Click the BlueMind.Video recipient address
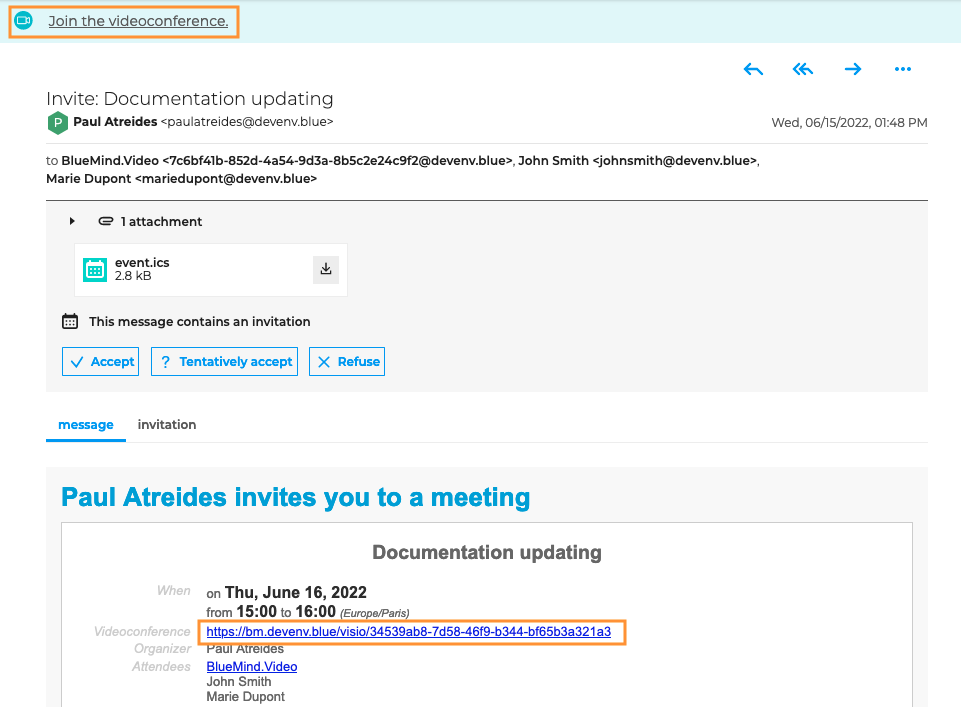This screenshot has width=961, height=707. pos(287,161)
